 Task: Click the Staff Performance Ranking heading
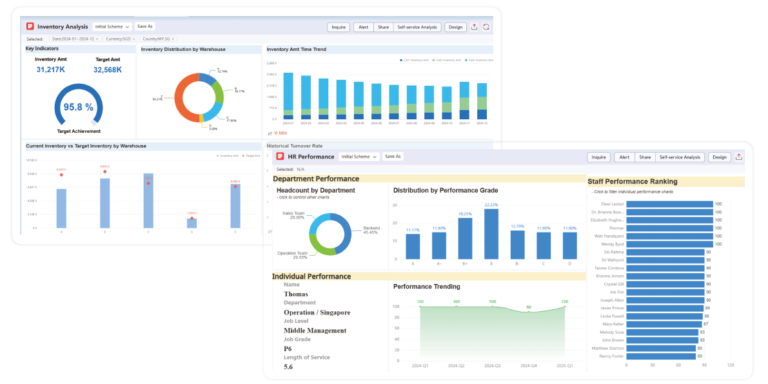(x=632, y=181)
